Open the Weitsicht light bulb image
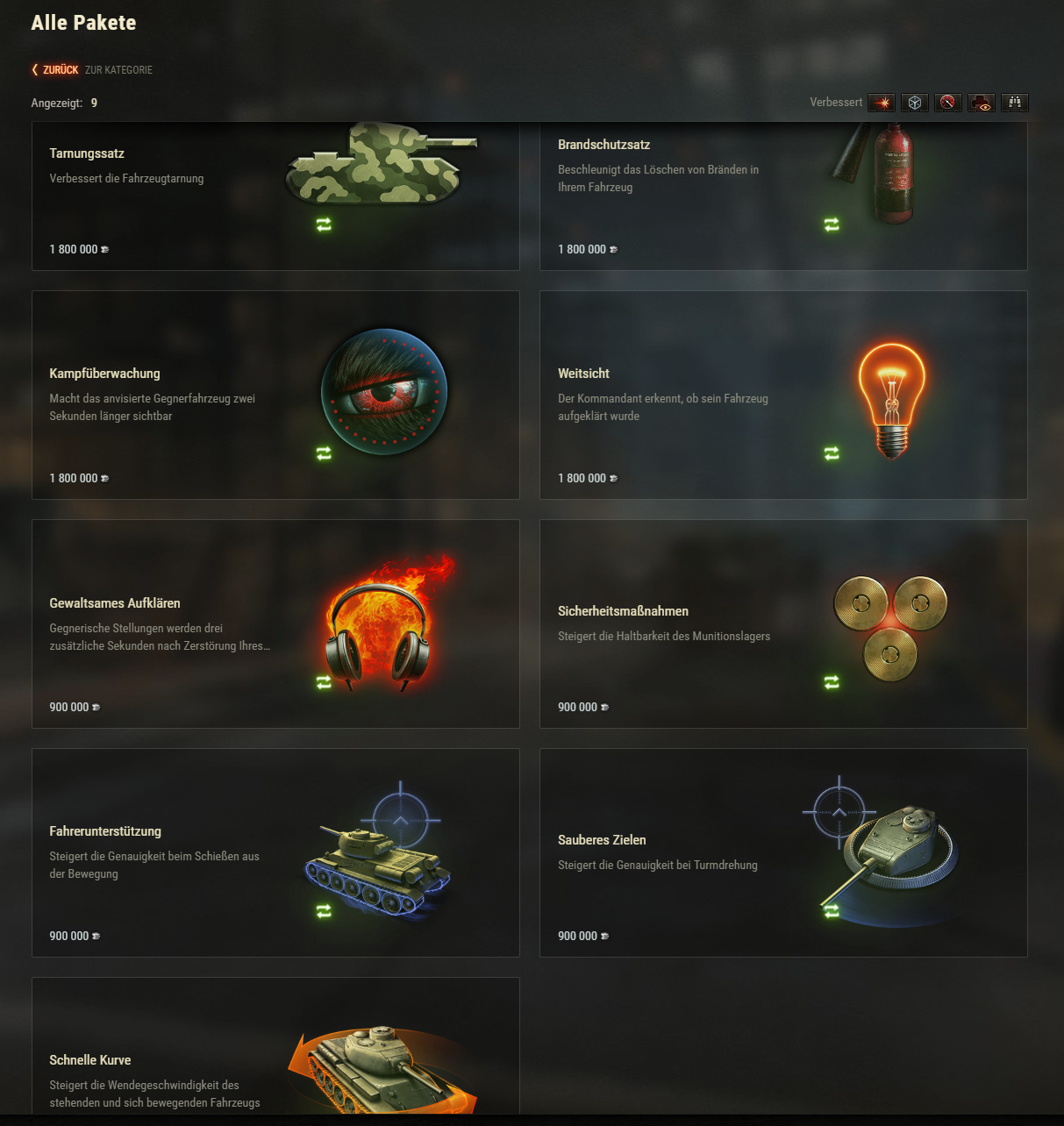1064x1126 pixels. tap(891, 401)
